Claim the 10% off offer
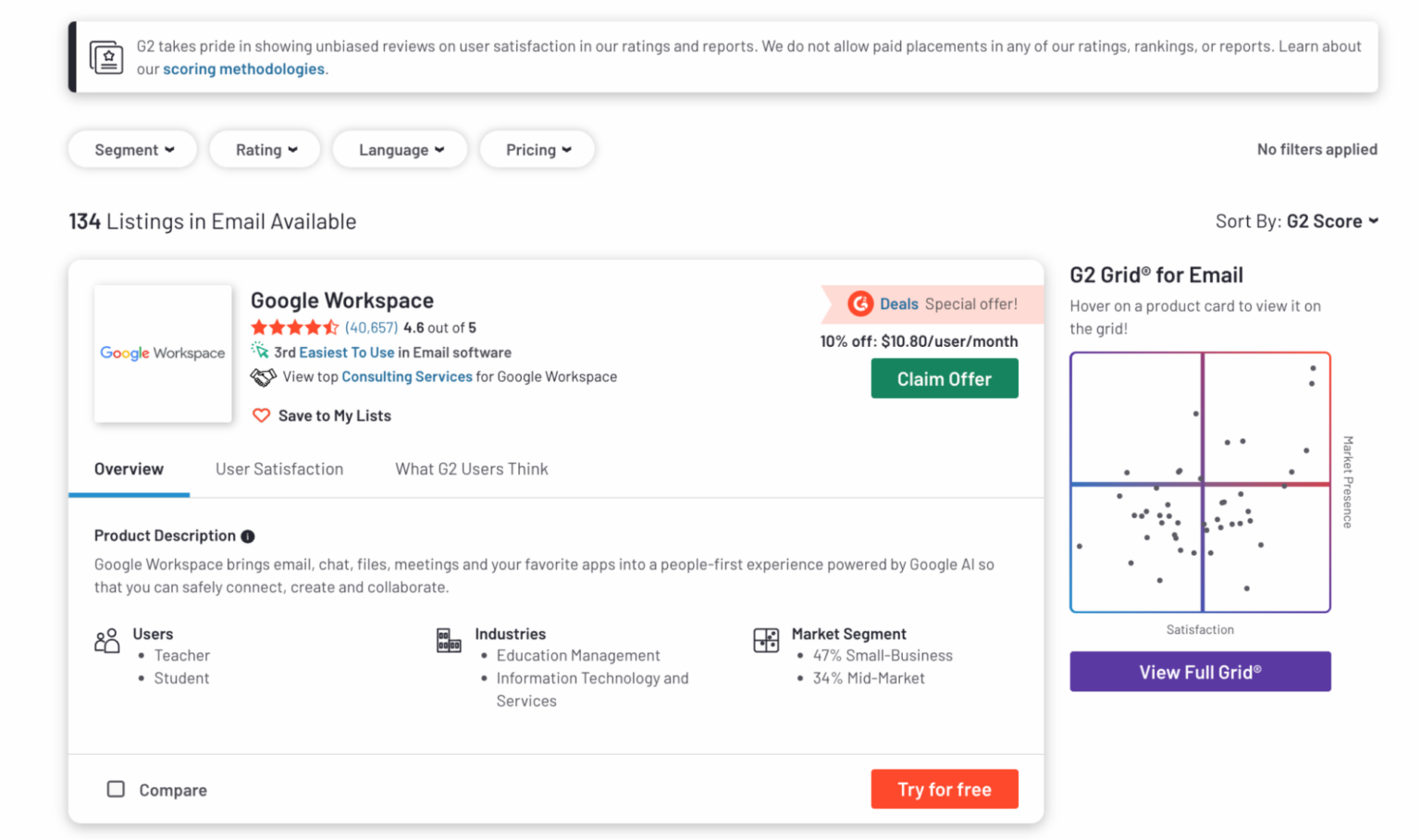This screenshot has width=1421, height=840. [945, 378]
